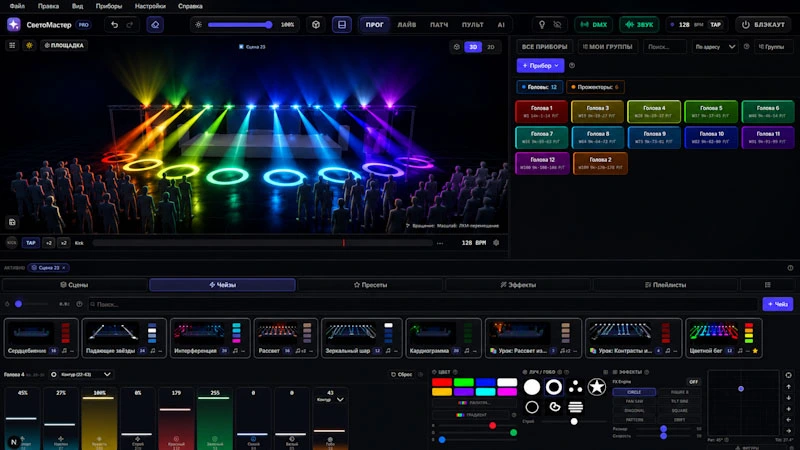800x450 pixels.
Task: Open the + Прибор dropdown
Action: pos(540,65)
